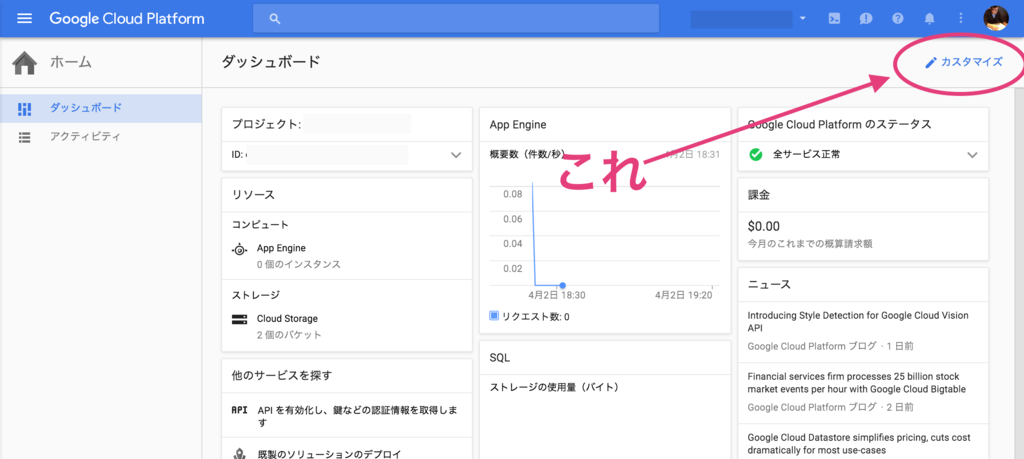Open the user account avatar
1024x459 pixels.
(x=996, y=18)
